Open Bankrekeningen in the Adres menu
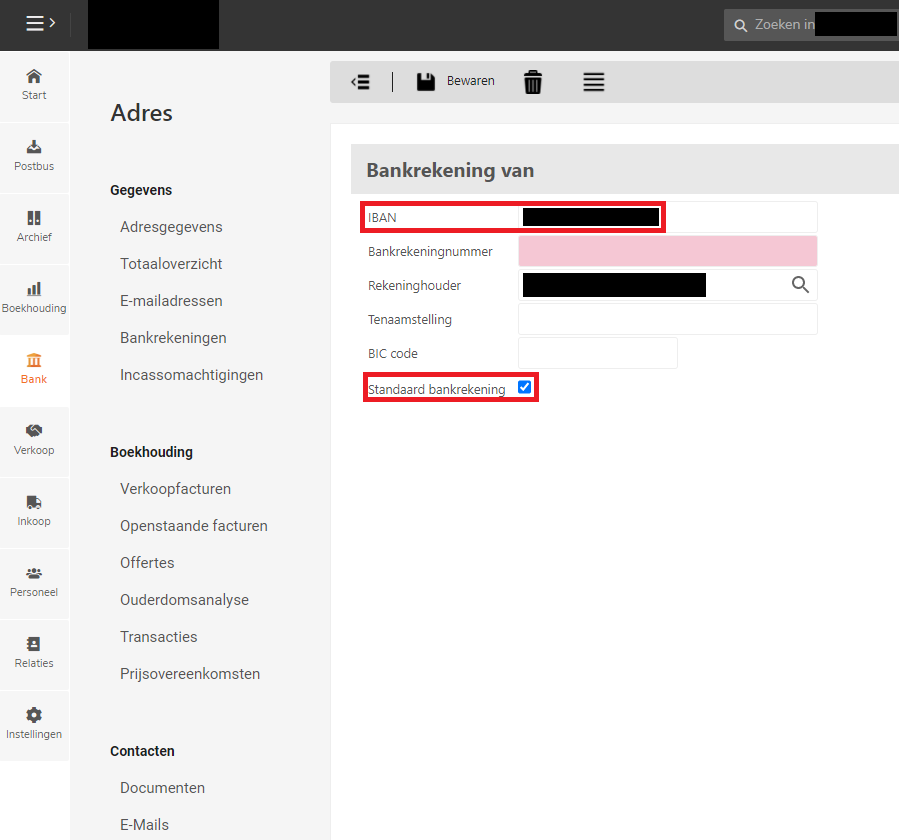 [x=173, y=338]
